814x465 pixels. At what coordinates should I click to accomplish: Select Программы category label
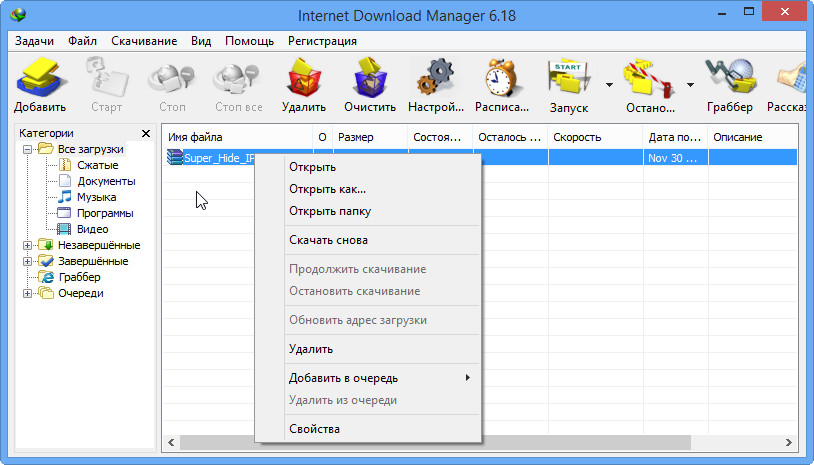(x=105, y=213)
